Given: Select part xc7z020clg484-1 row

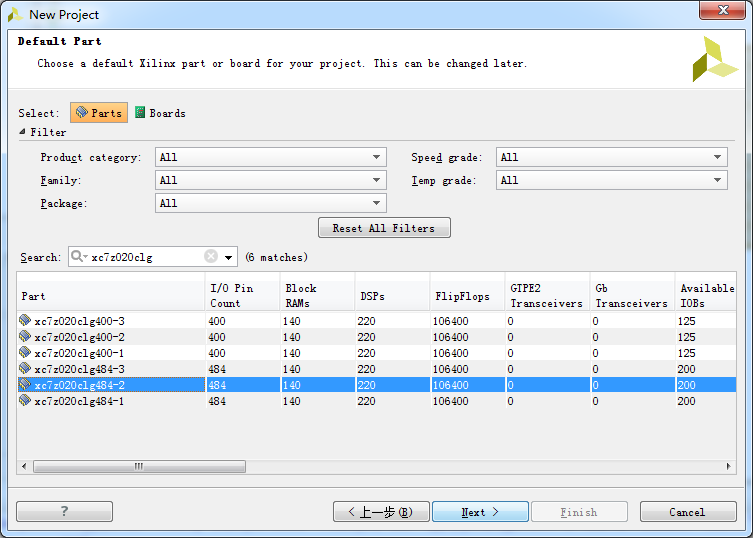Looking at the screenshot, I should tap(376, 401).
